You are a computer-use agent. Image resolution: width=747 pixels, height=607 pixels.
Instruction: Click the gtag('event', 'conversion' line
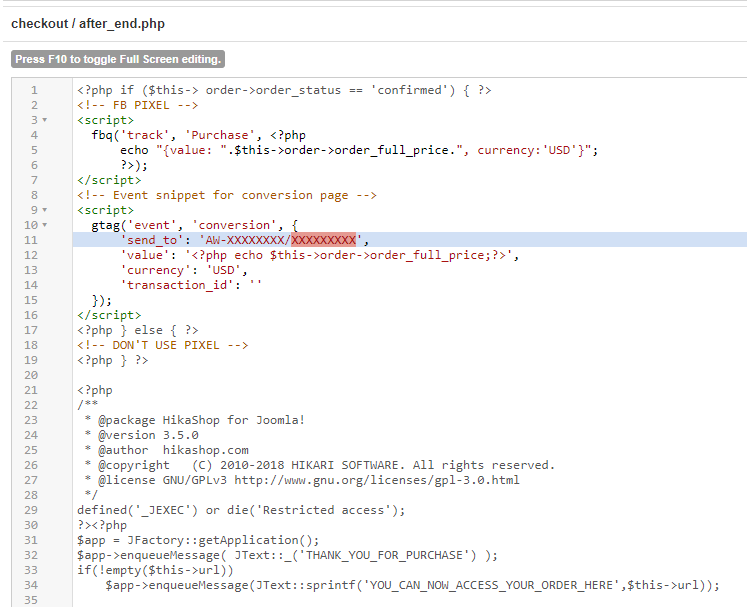click(x=195, y=225)
